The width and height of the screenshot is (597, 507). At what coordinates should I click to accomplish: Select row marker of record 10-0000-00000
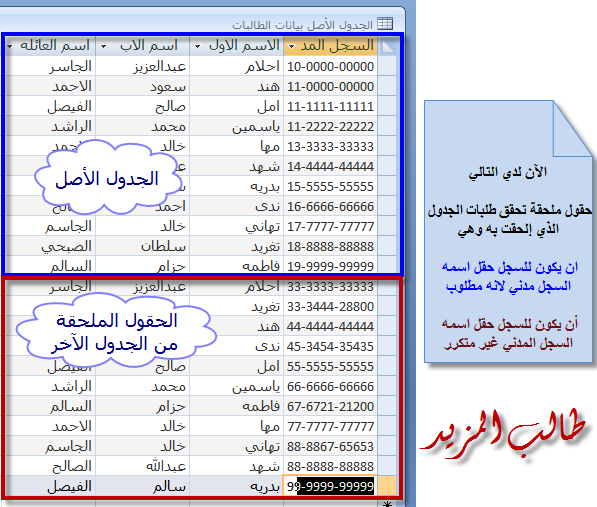[x=387, y=66]
